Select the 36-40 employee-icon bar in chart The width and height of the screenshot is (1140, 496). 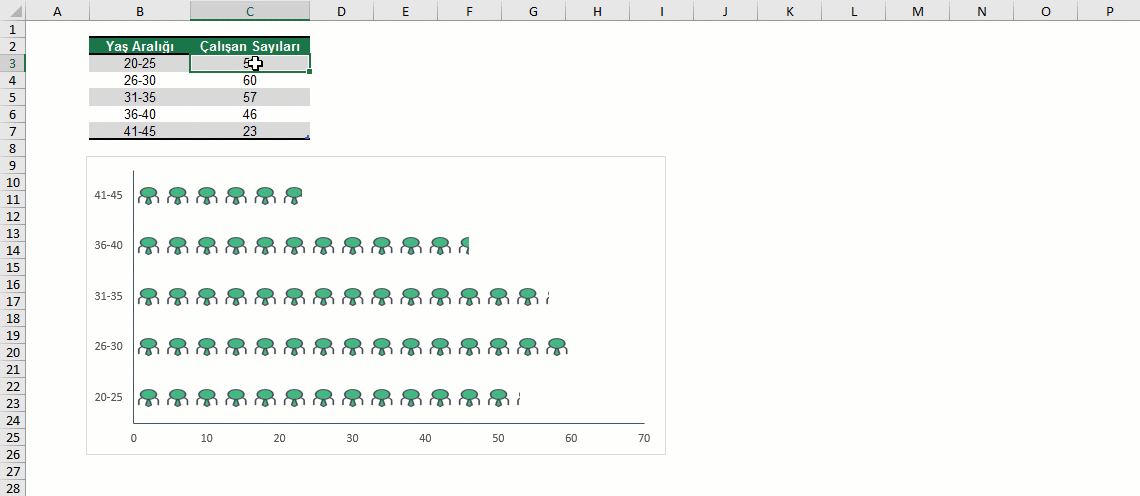302,246
